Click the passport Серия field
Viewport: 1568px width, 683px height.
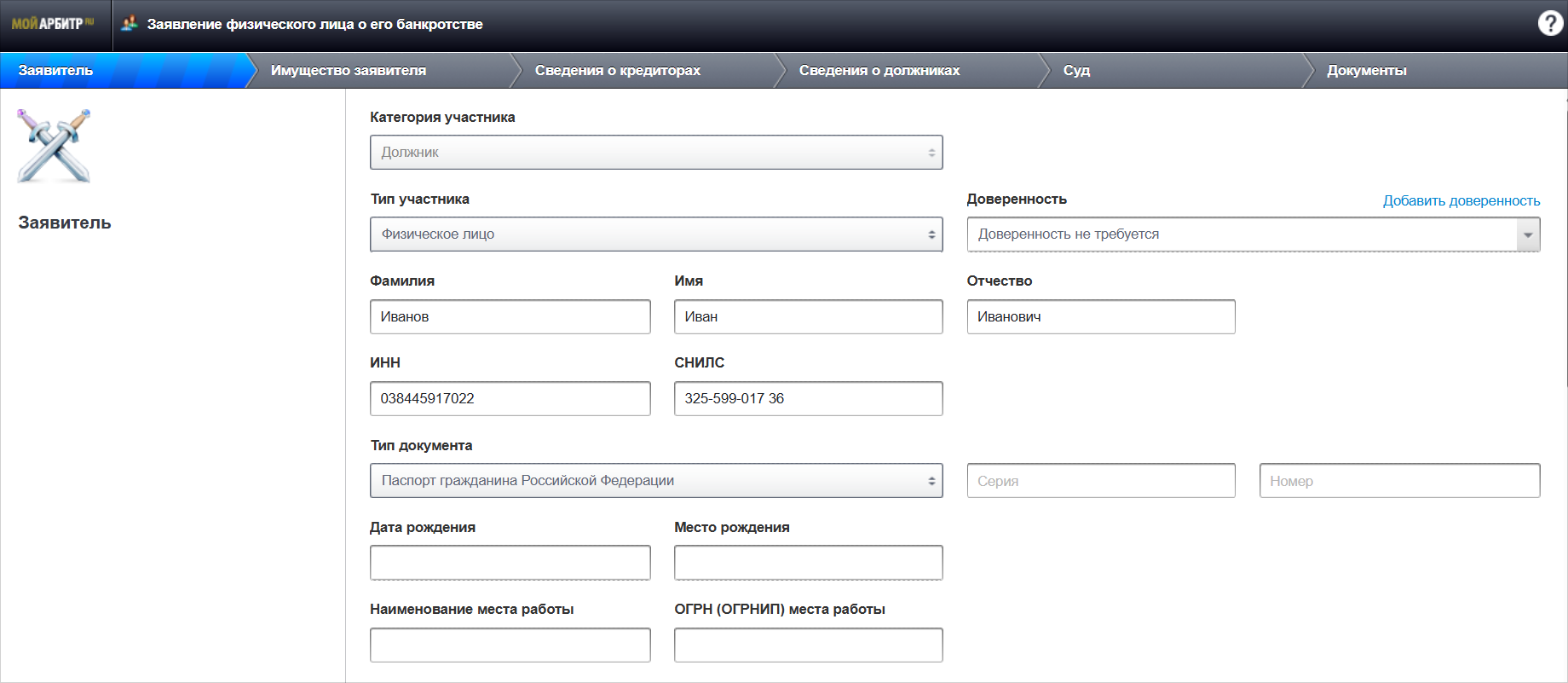pos(1100,481)
